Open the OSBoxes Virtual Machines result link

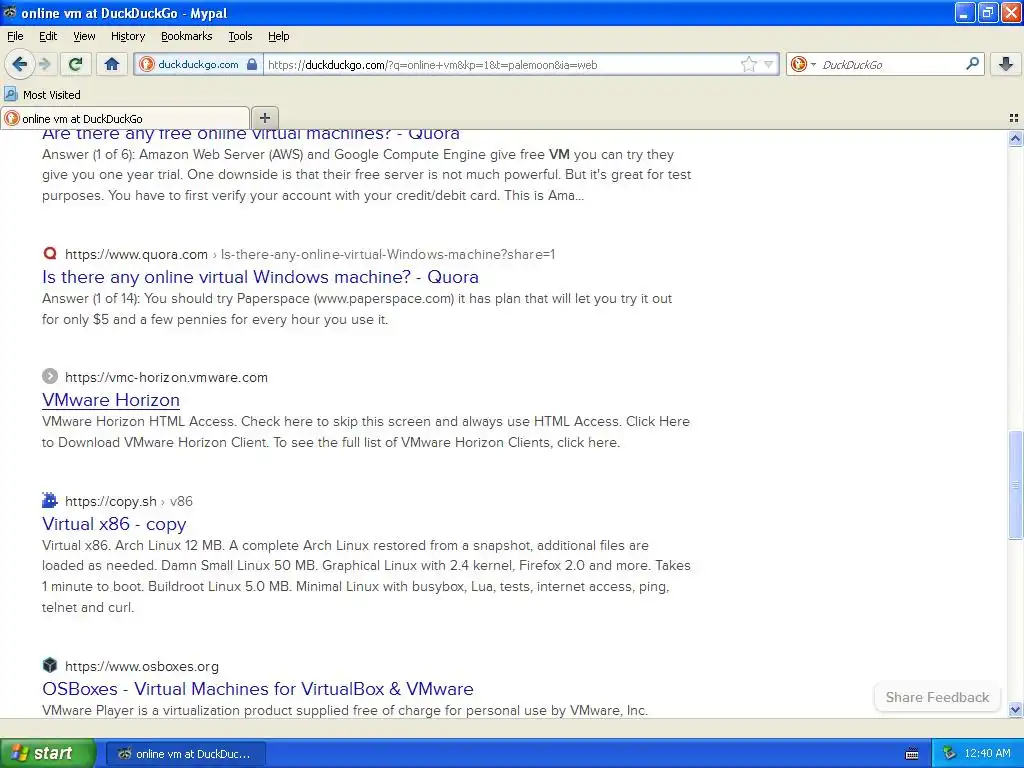[257, 688]
